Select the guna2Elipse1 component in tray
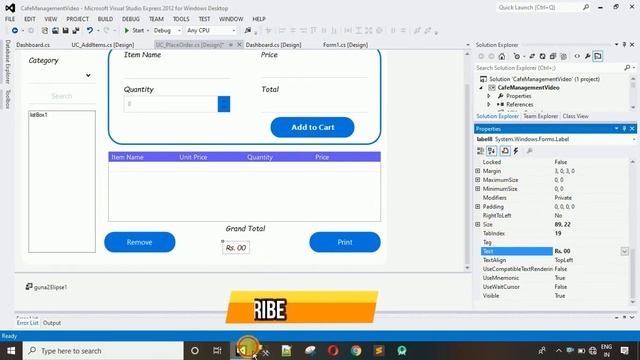This screenshot has width=640, height=360. point(46,287)
